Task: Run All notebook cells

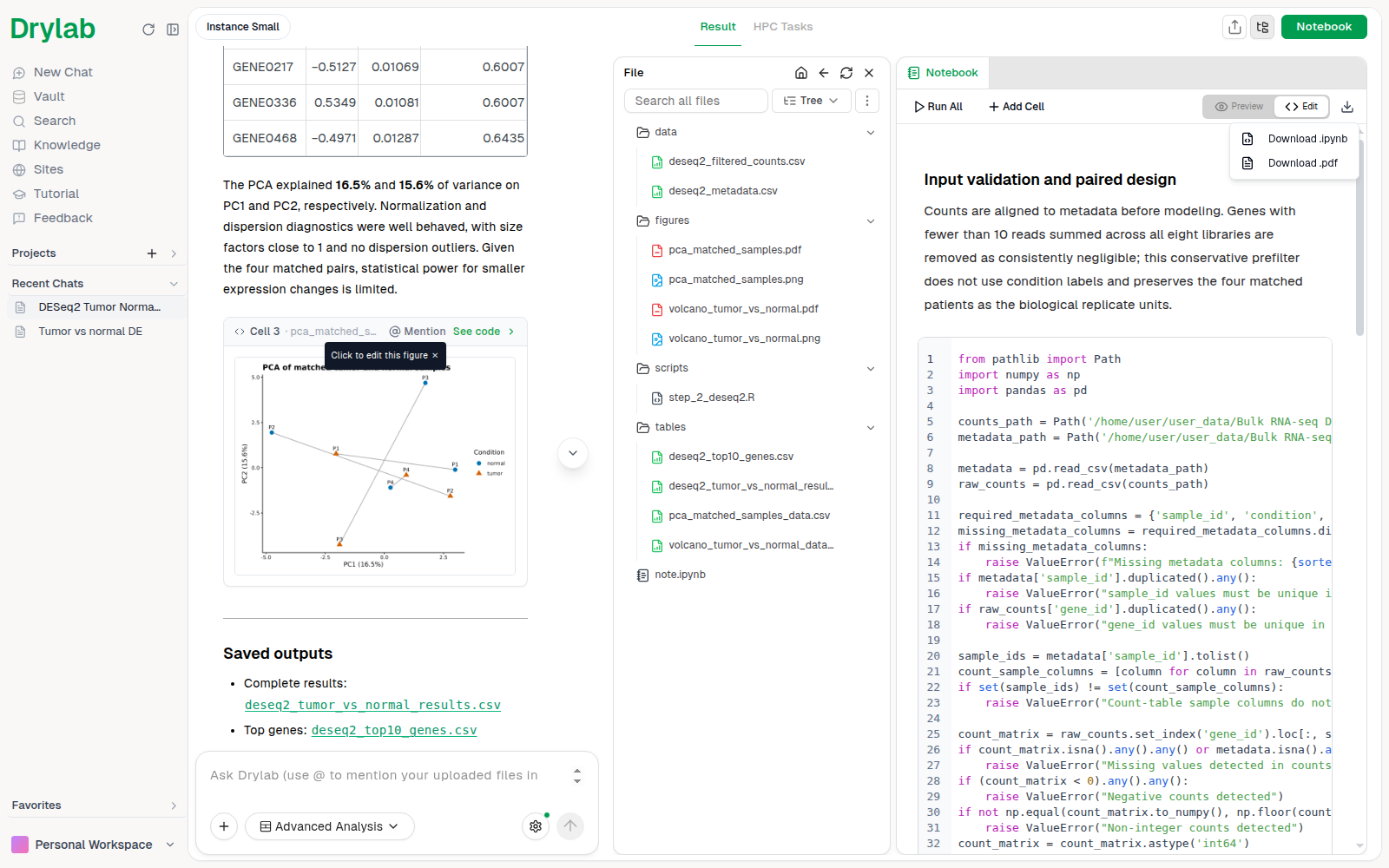Action: [938, 107]
